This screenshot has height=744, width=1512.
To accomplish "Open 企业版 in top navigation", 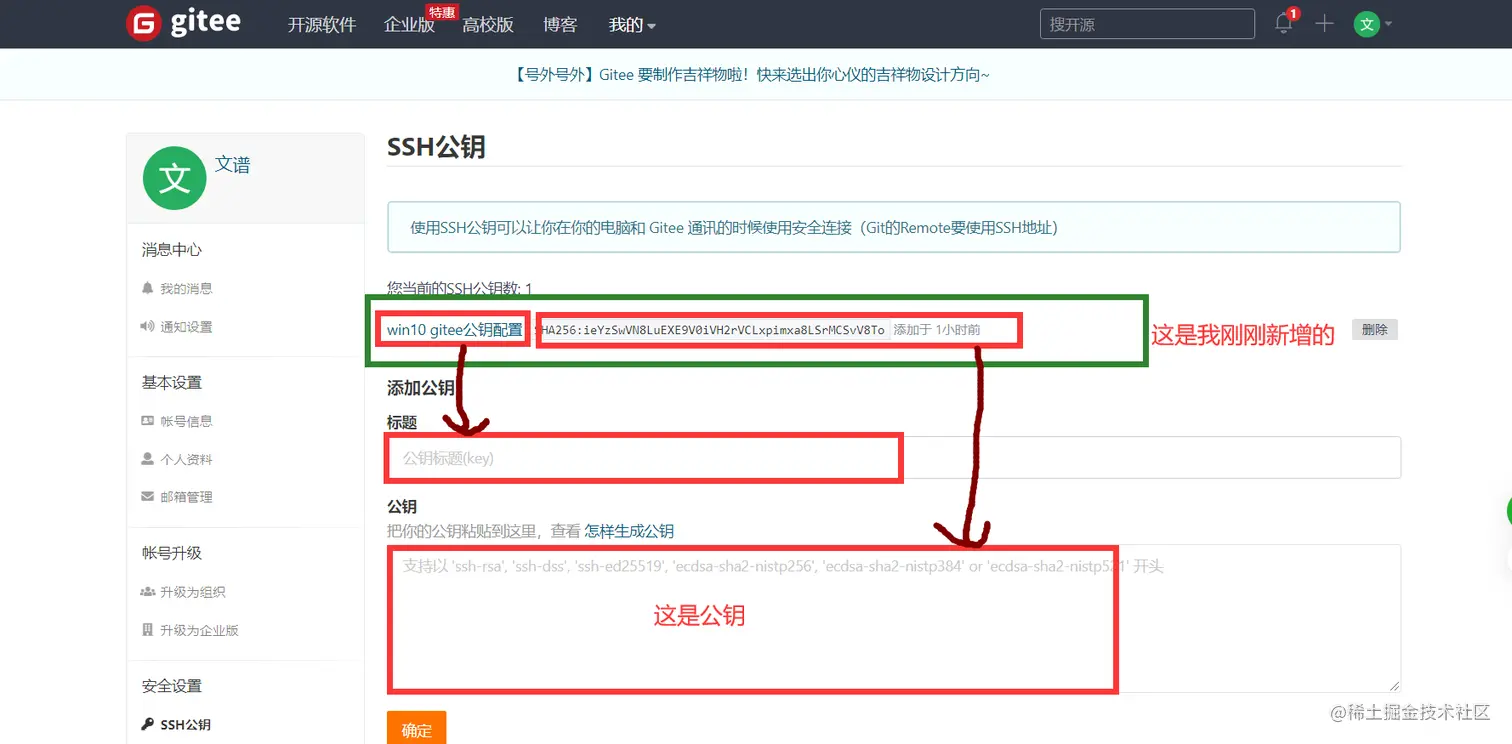I will tap(409, 25).
